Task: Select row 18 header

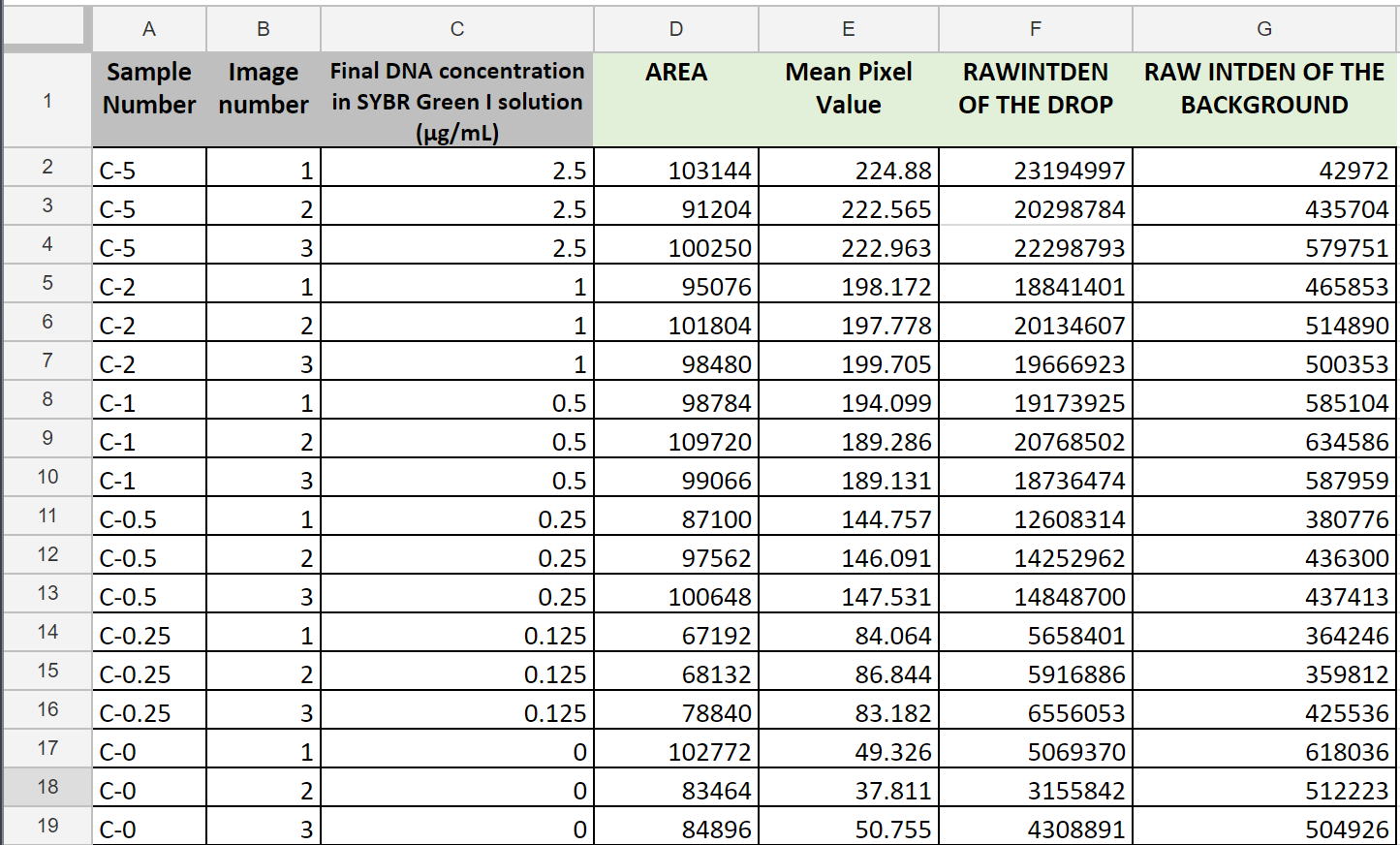Action: coord(47,787)
